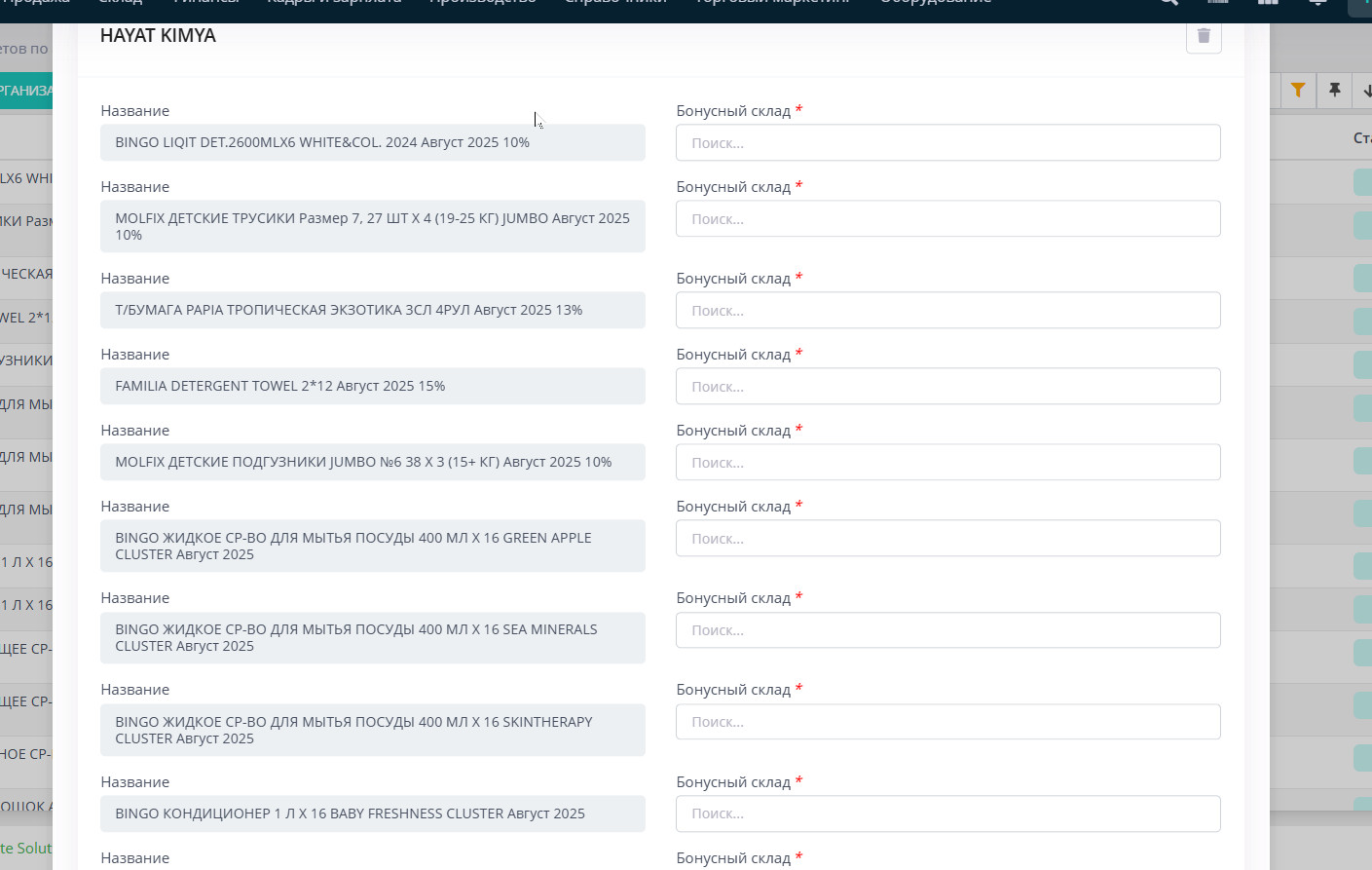
Task: Focus bonus warehouse search for Т/БУМАГА PAPIA row
Action: pyautogui.click(x=948, y=310)
